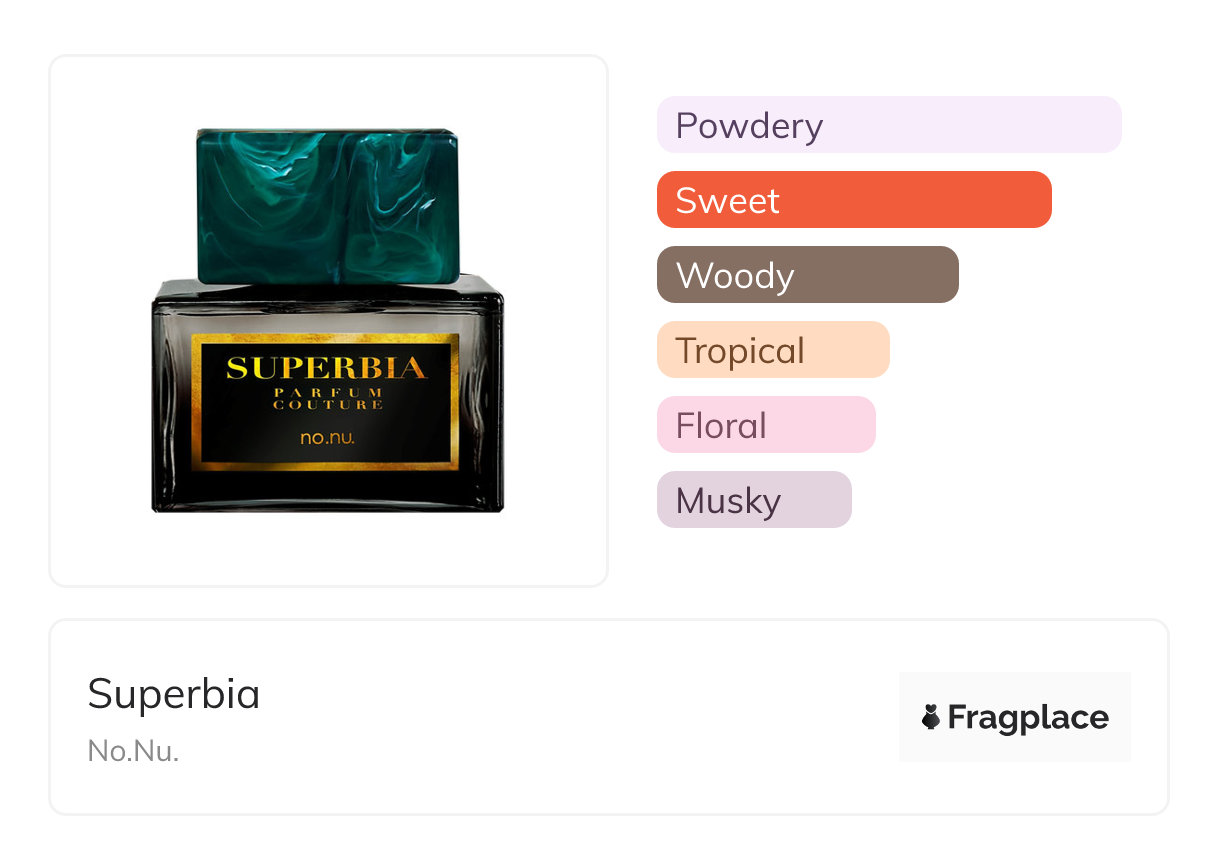Select the orange Sweet accord bar
This screenshot has height=864, width=1218.
pyautogui.click(x=853, y=200)
